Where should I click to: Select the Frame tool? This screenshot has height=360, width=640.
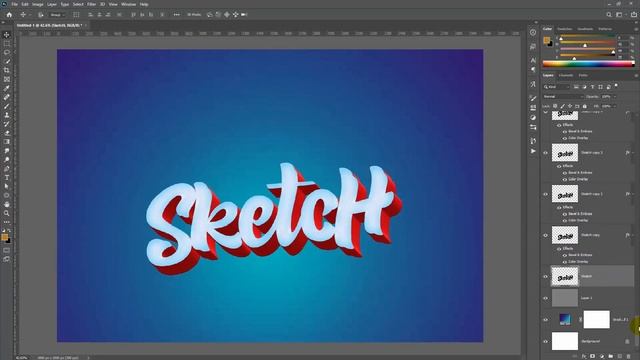7,80
